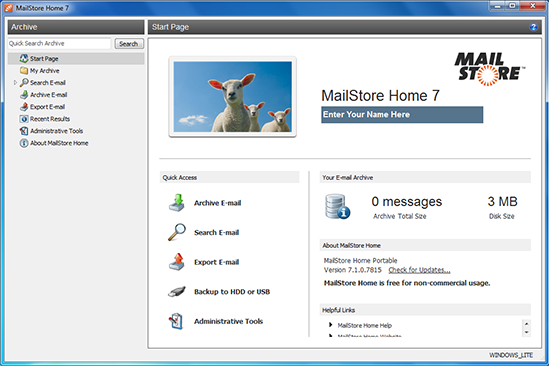The width and height of the screenshot is (549, 366).
Task: Click the USB plug backup icon
Action: (177, 291)
